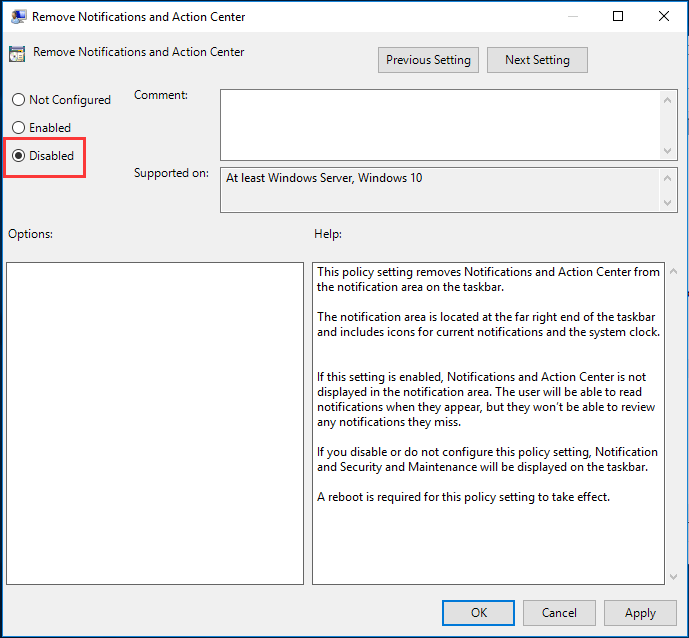
Task: Click the text 'A reboot is required' line
Action: 463,497
